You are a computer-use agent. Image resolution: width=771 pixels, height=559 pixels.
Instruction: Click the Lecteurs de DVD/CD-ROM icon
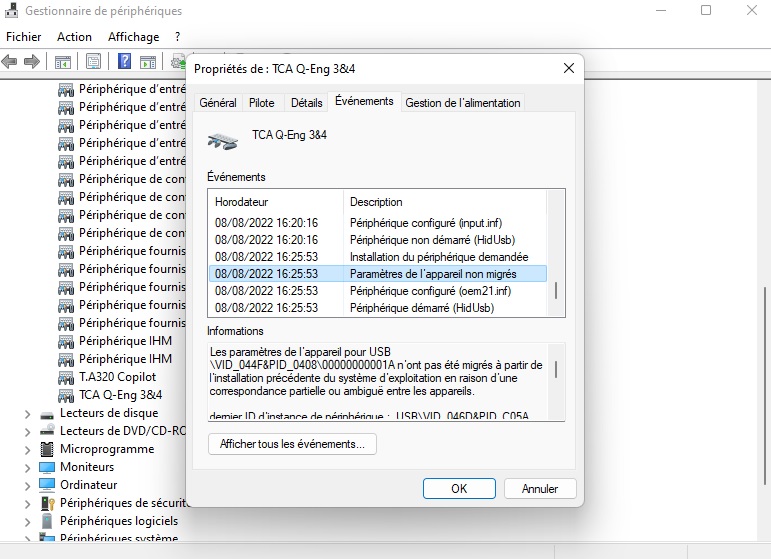pos(47,431)
